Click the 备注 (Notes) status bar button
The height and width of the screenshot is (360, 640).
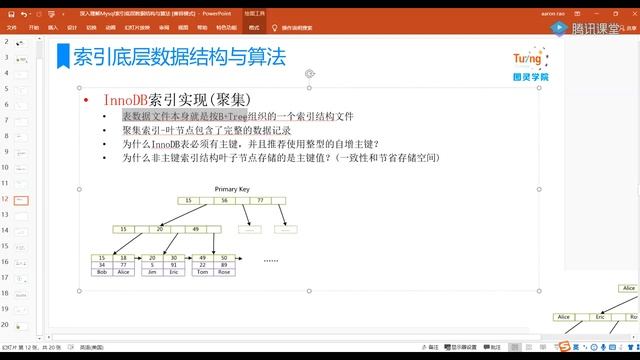(x=430, y=347)
